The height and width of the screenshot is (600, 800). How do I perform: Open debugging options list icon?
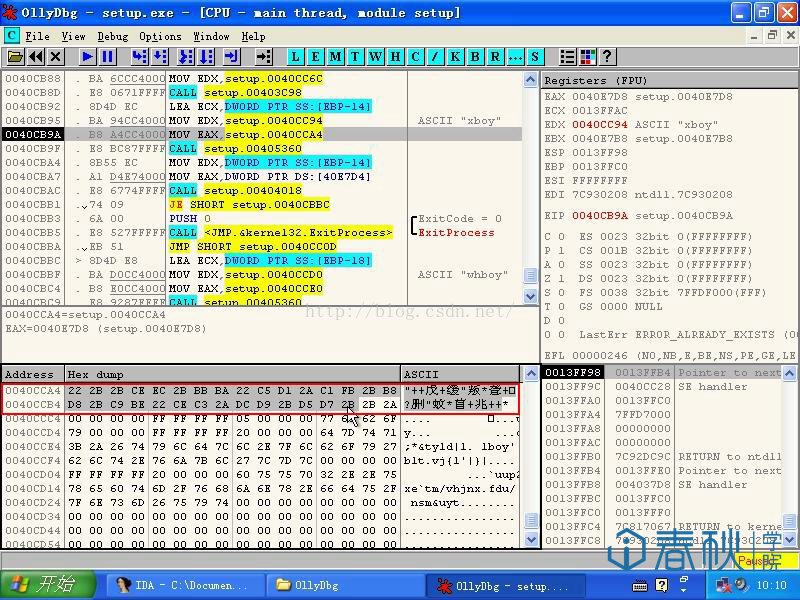[x=567, y=57]
